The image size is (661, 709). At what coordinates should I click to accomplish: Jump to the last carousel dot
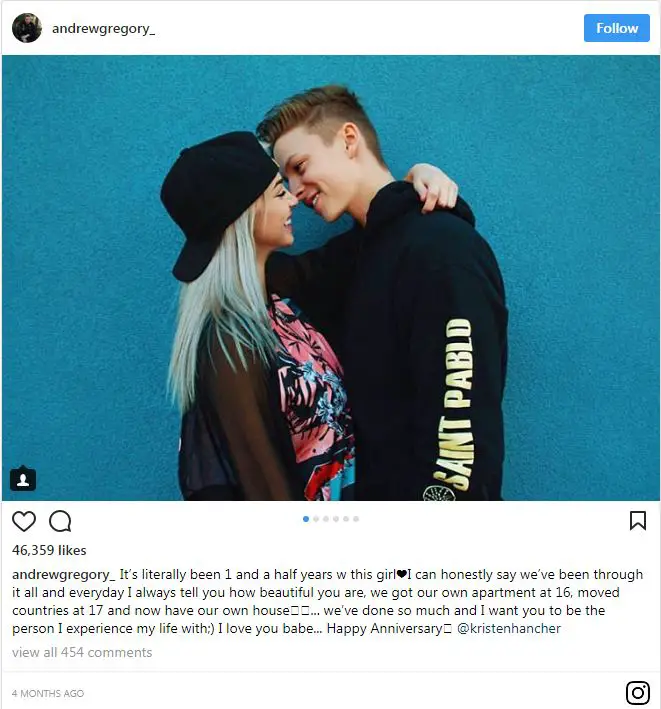point(356,519)
